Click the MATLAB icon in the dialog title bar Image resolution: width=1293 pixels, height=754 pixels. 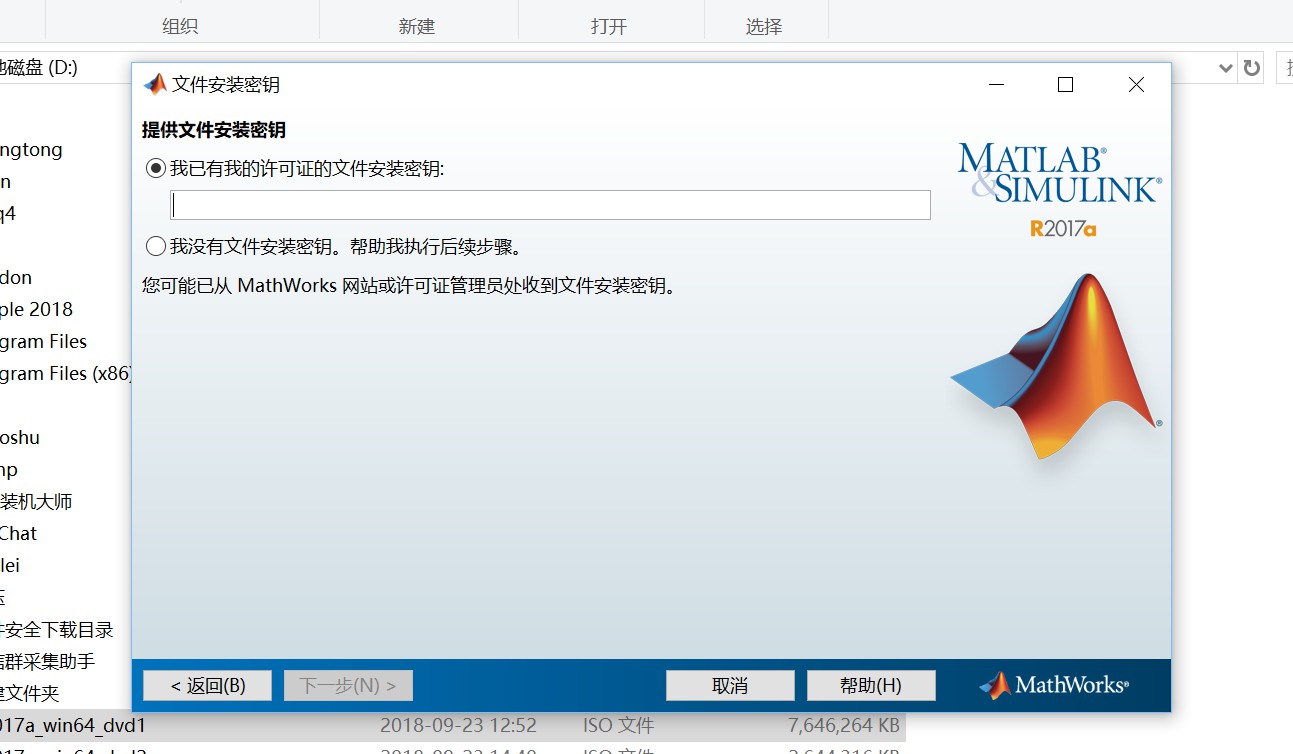click(x=155, y=85)
